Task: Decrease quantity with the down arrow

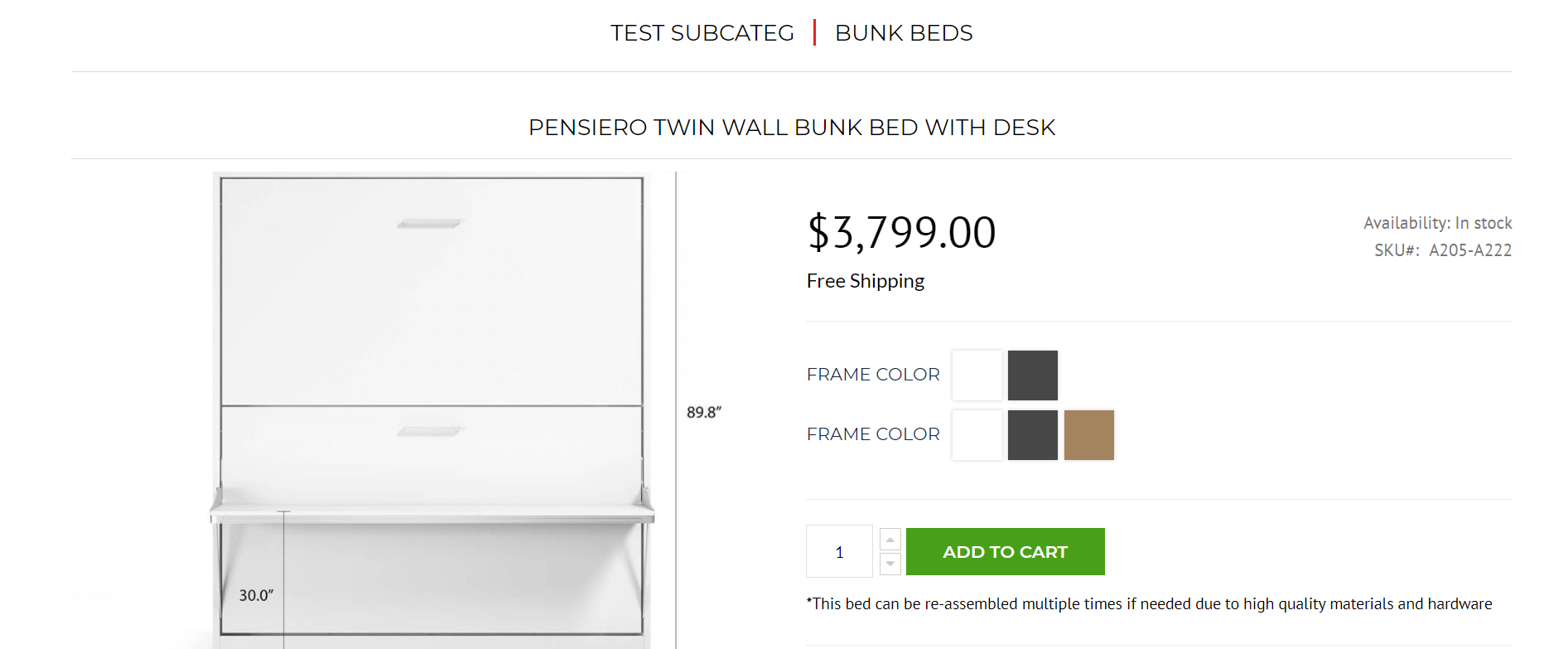Action: click(890, 564)
